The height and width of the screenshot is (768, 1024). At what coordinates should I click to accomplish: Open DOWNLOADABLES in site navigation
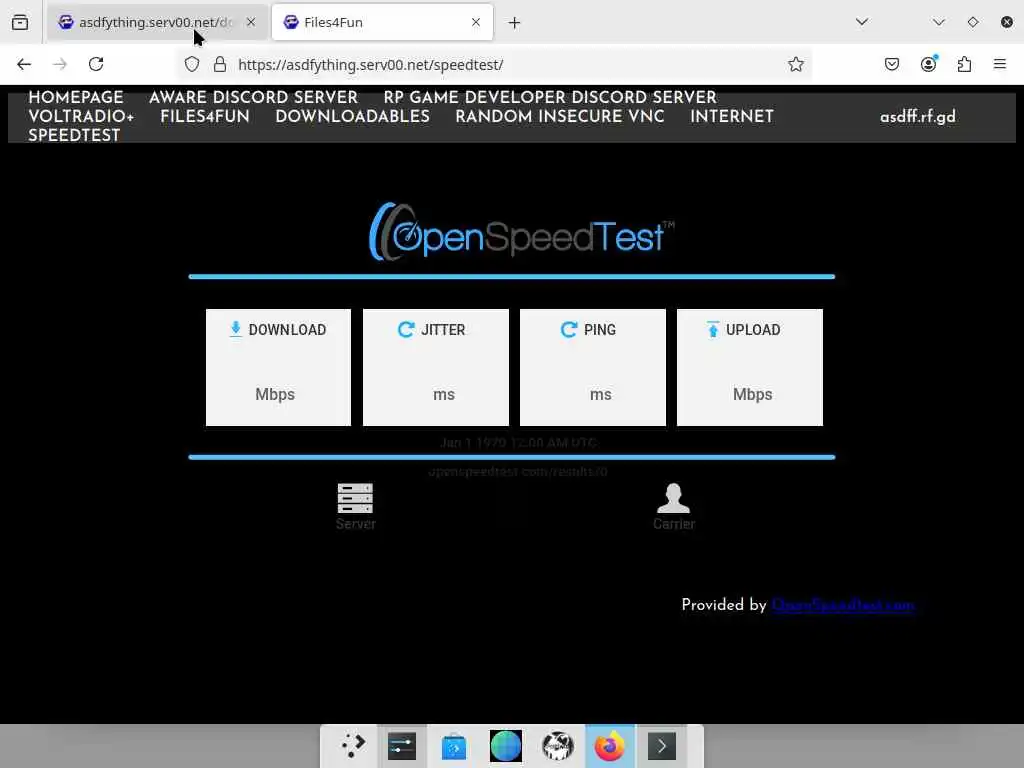353,116
